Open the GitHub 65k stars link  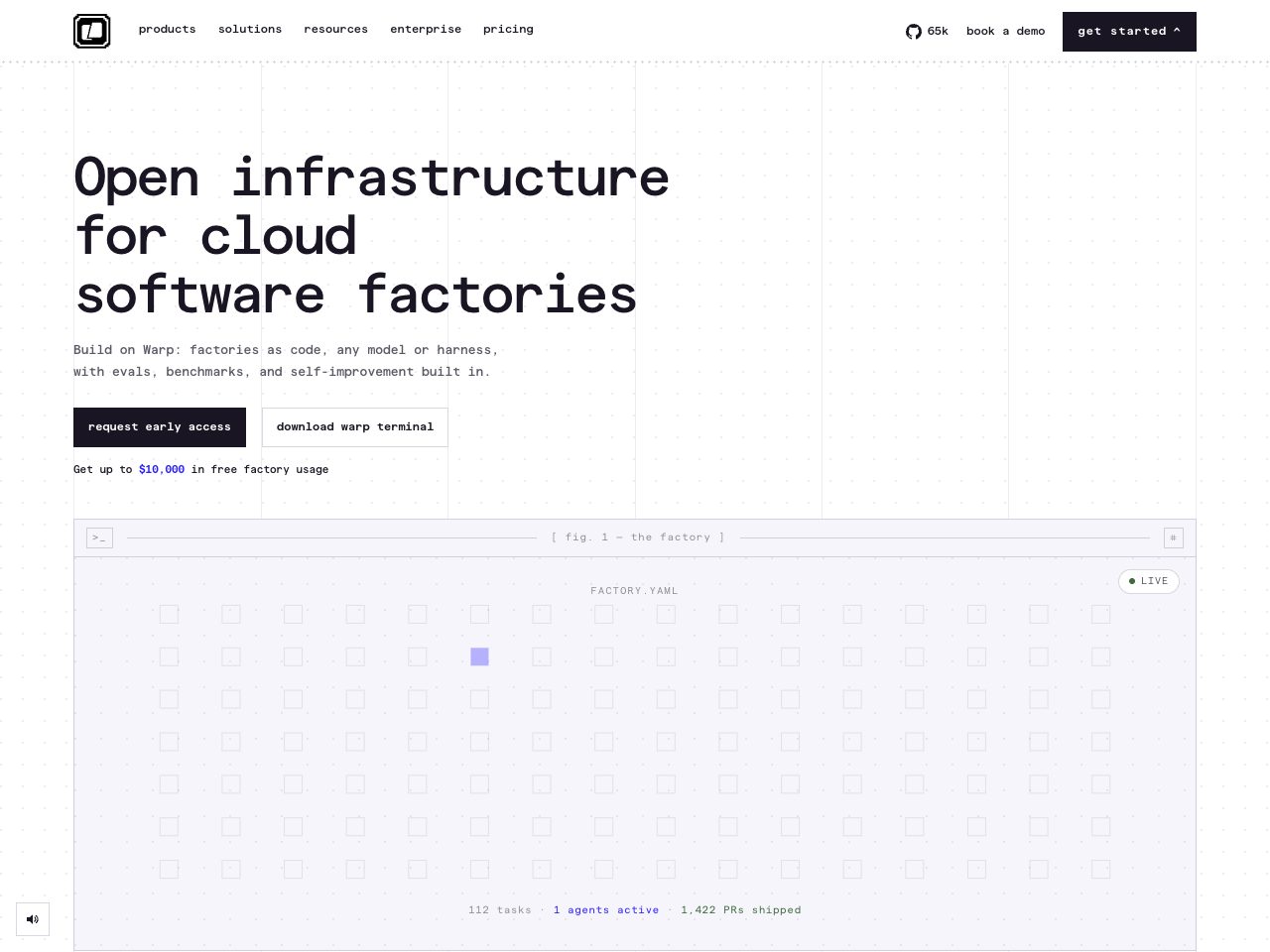[927, 31]
